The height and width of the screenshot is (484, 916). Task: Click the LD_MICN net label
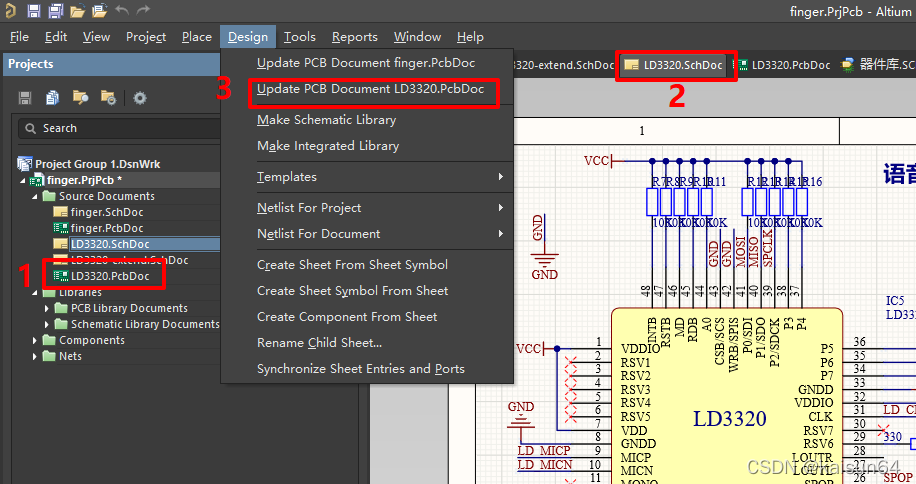click(545, 465)
